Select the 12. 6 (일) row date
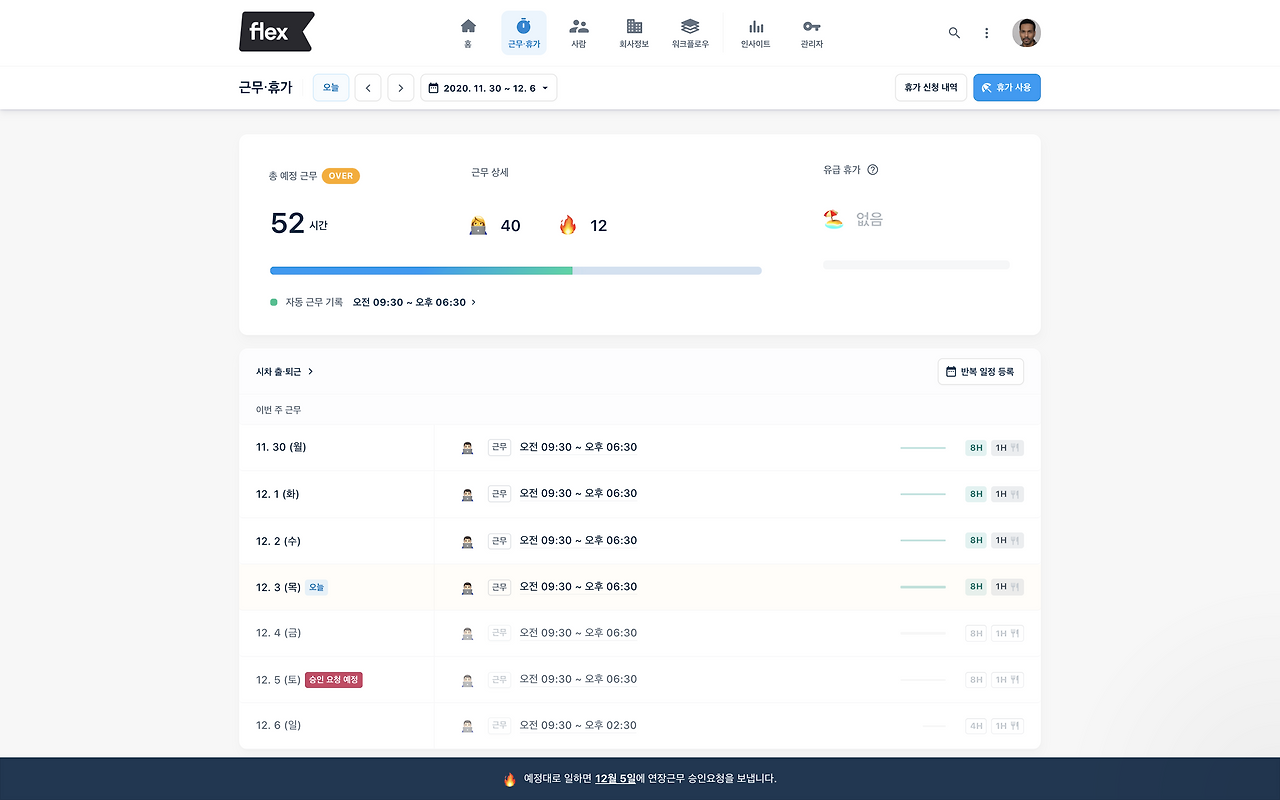 point(279,726)
